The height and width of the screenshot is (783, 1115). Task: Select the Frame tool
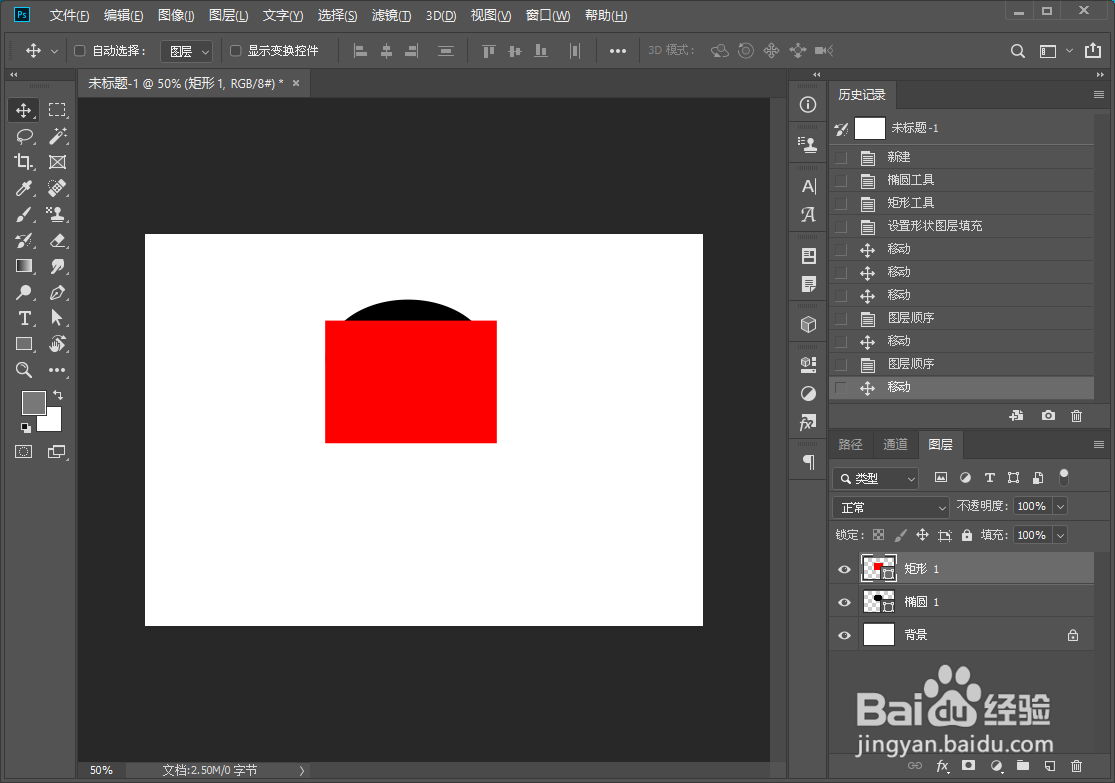tap(57, 162)
